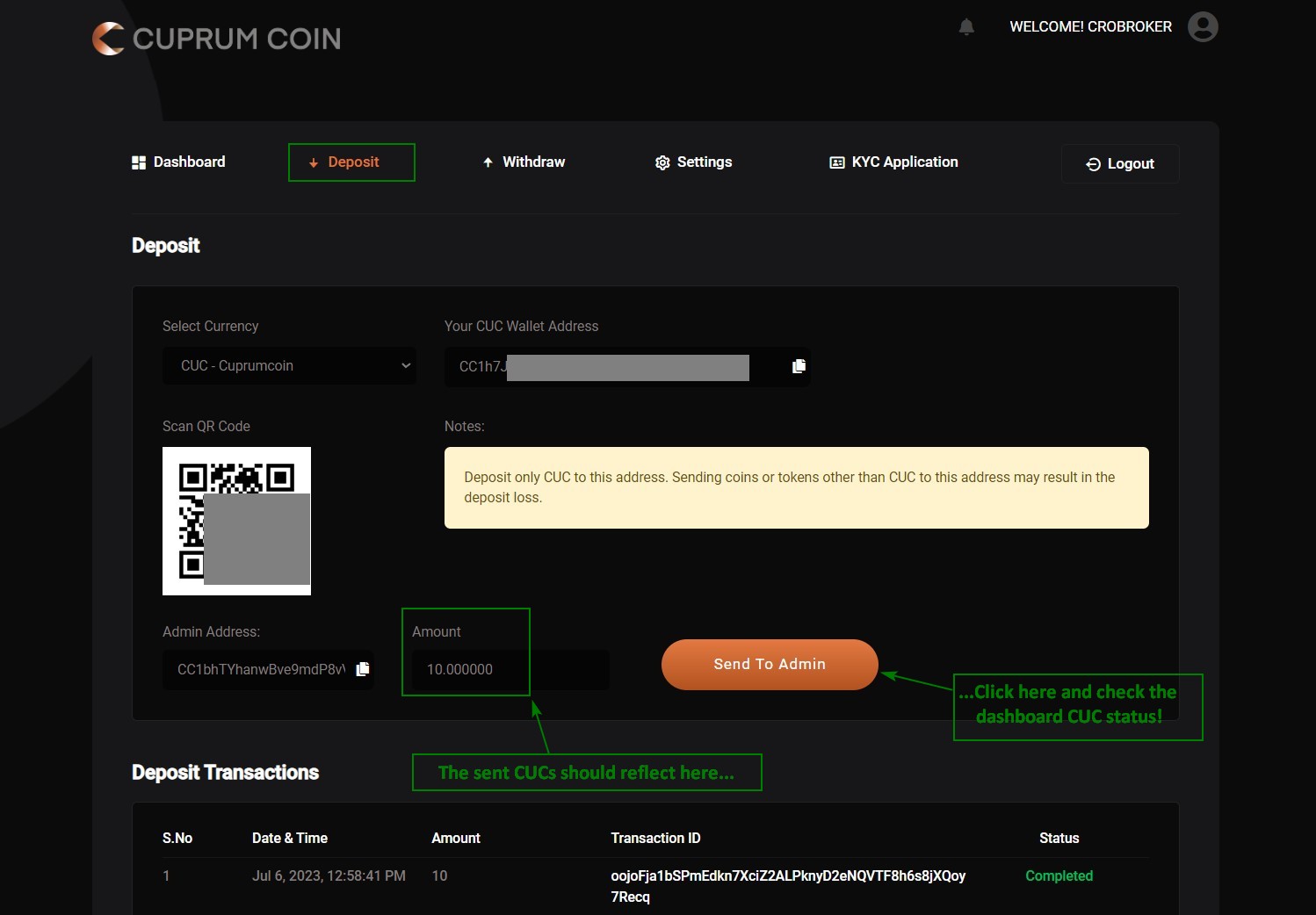Open the Select Currency dropdown
The image size is (1316, 915).
pos(289,366)
